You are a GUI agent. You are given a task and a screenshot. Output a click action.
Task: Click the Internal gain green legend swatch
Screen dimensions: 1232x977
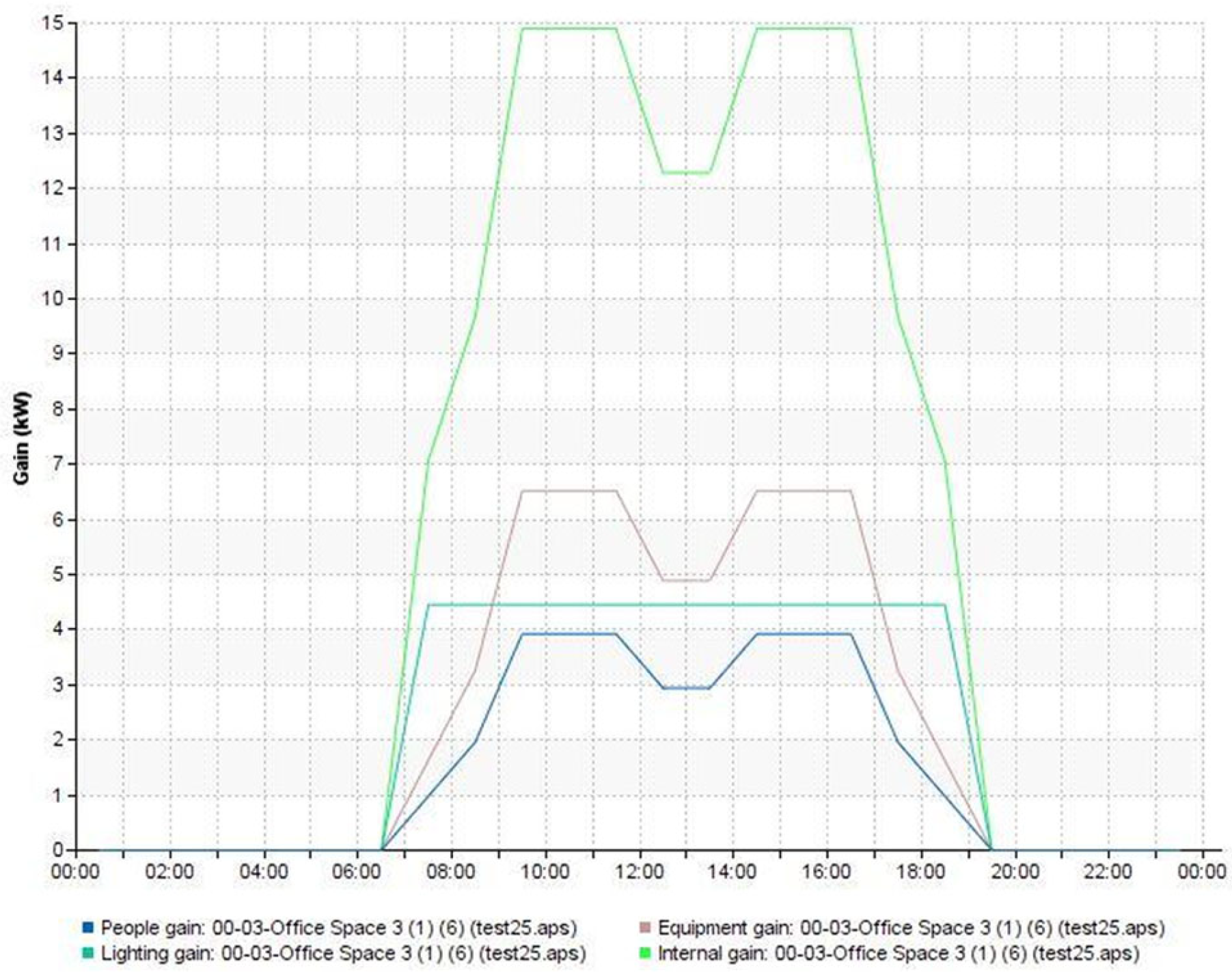[644, 954]
